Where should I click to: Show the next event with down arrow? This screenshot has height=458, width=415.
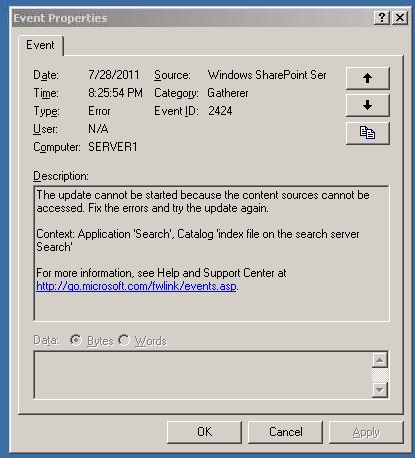click(368, 105)
